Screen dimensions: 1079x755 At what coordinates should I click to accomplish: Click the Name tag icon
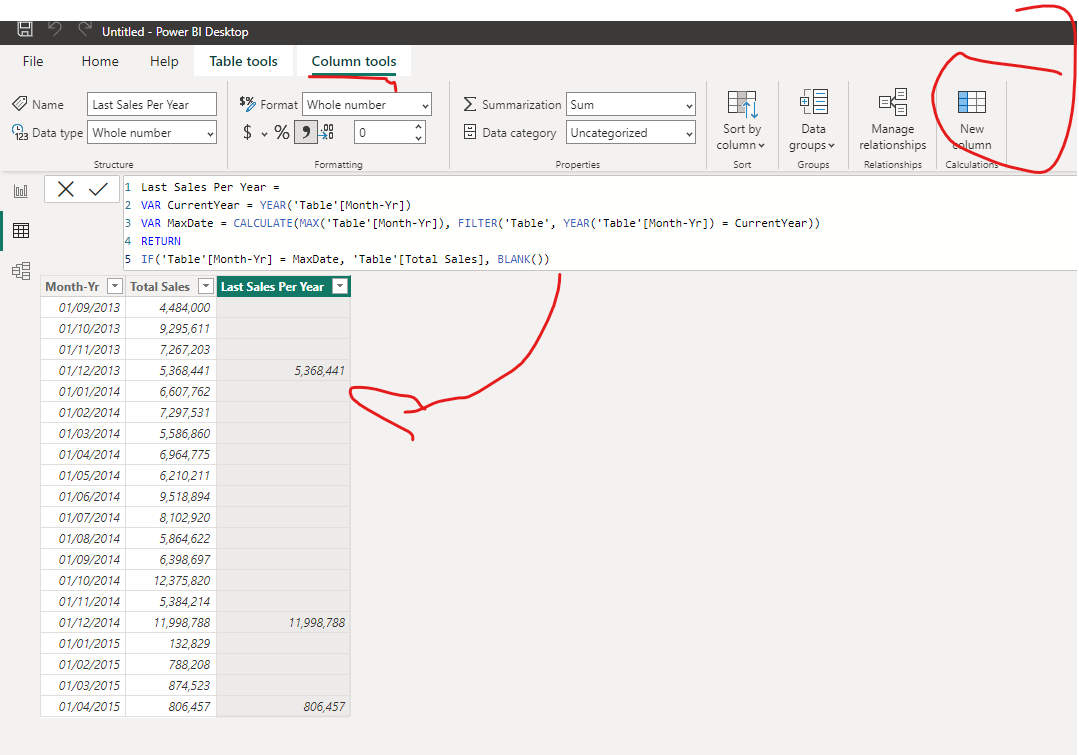pyautogui.click(x=20, y=103)
